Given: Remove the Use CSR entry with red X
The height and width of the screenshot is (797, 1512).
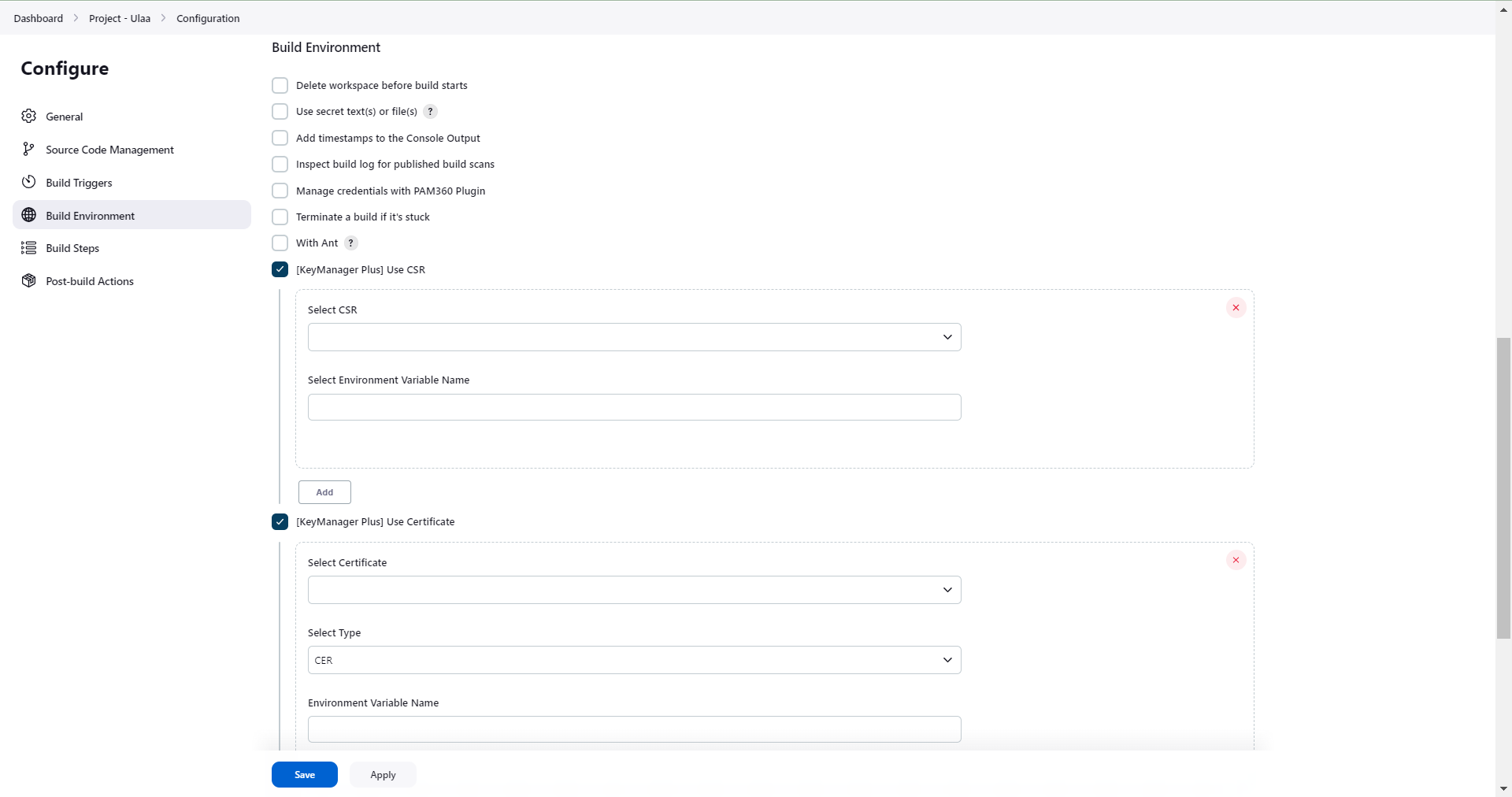Looking at the screenshot, I should coord(1236,308).
